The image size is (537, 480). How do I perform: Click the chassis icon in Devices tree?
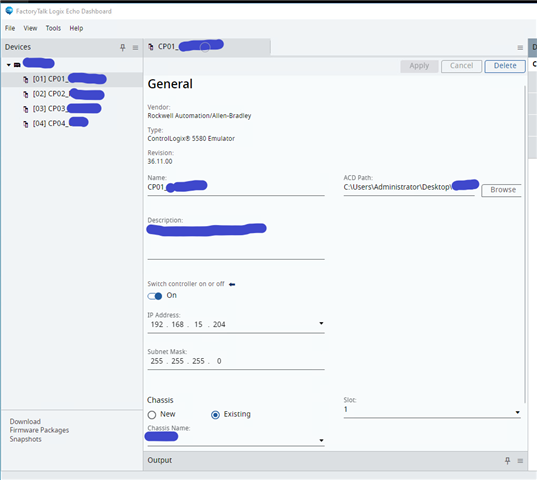coord(17,64)
